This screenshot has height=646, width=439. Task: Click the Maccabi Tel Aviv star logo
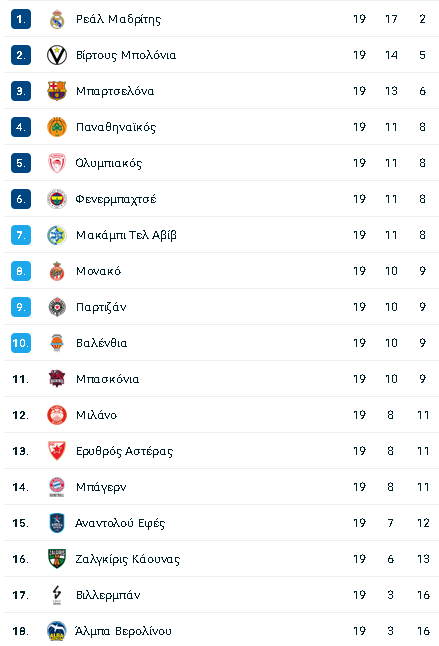[57, 235]
